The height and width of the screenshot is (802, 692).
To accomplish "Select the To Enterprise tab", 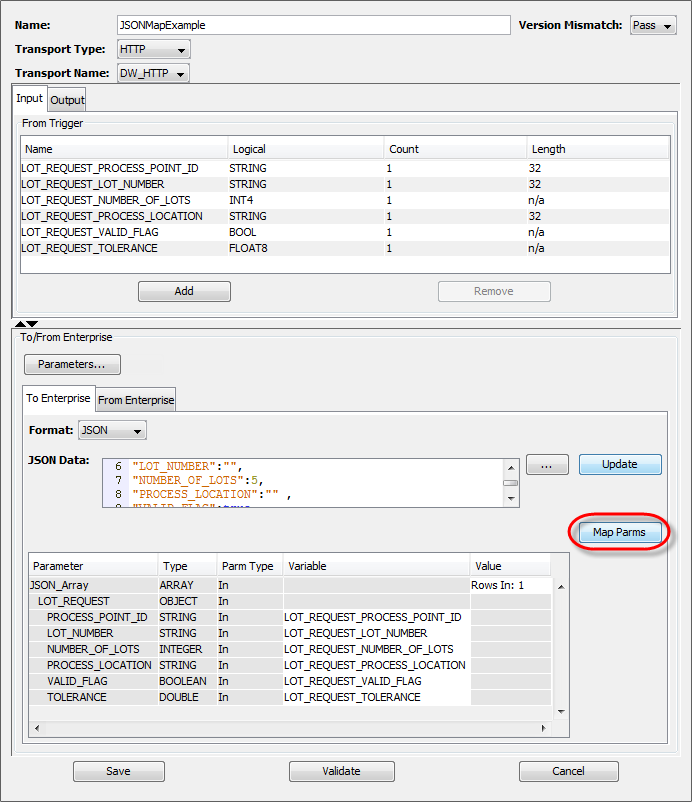I will pyautogui.click(x=58, y=398).
